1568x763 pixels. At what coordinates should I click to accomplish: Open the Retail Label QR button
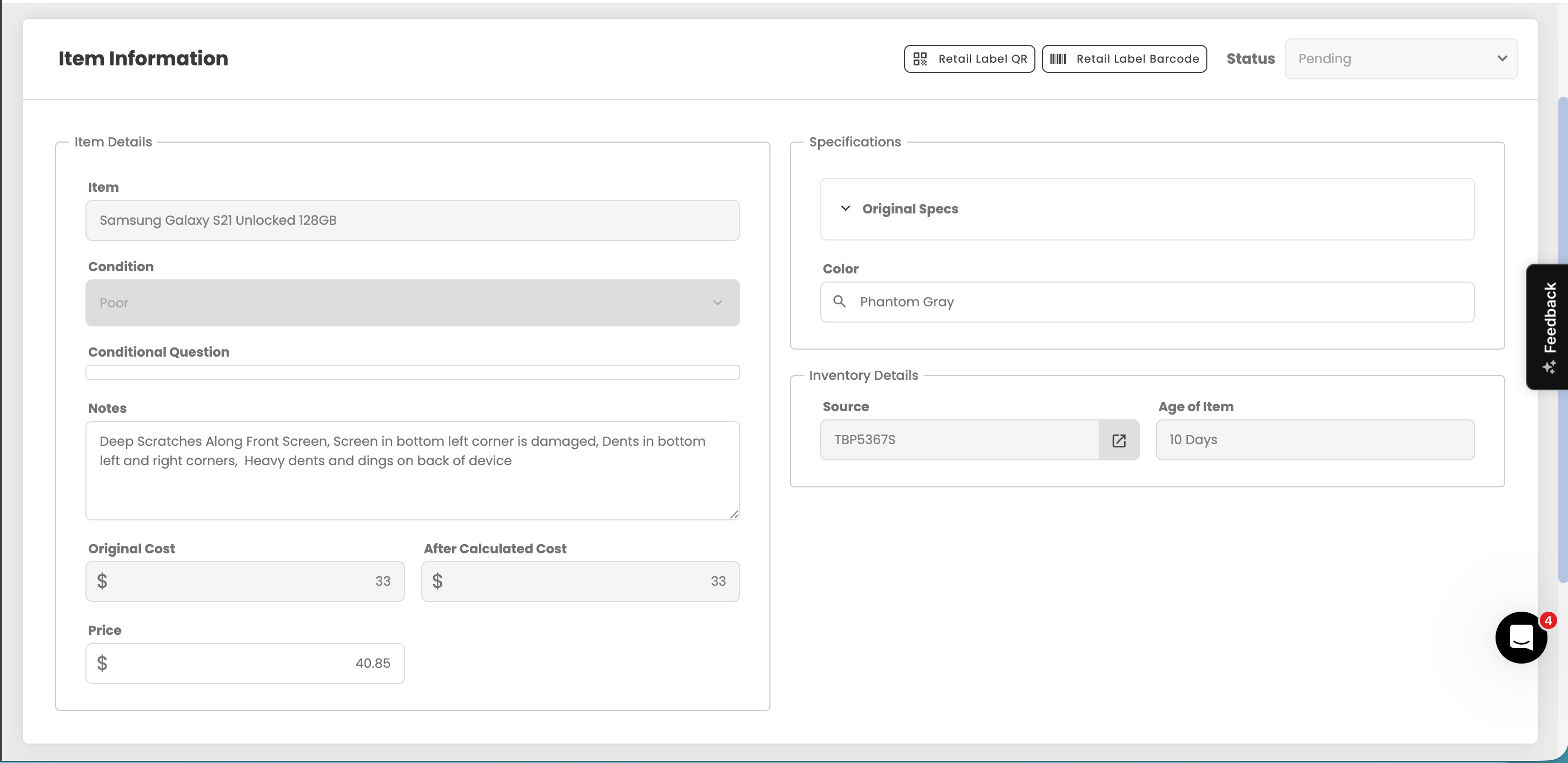969,58
